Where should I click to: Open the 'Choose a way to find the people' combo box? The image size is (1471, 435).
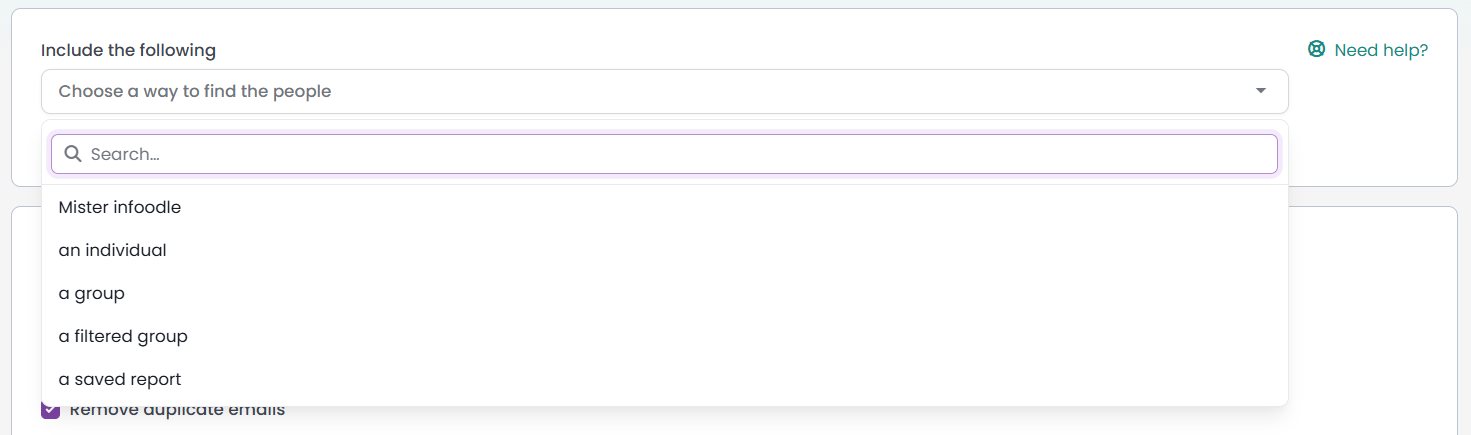[665, 91]
